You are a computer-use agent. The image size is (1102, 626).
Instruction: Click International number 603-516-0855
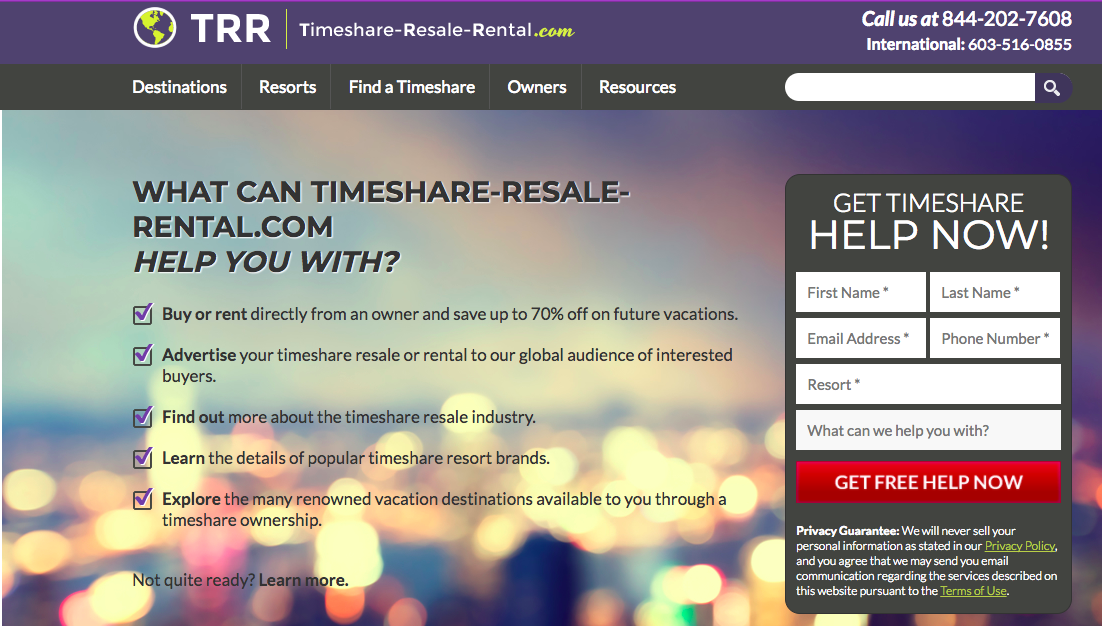click(x=1020, y=44)
